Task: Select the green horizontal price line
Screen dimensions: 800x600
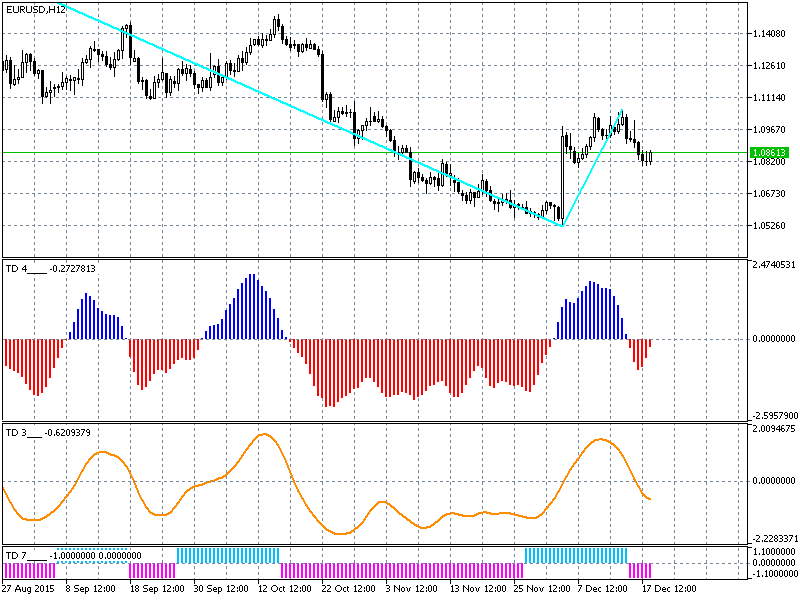Action: click(x=300, y=152)
